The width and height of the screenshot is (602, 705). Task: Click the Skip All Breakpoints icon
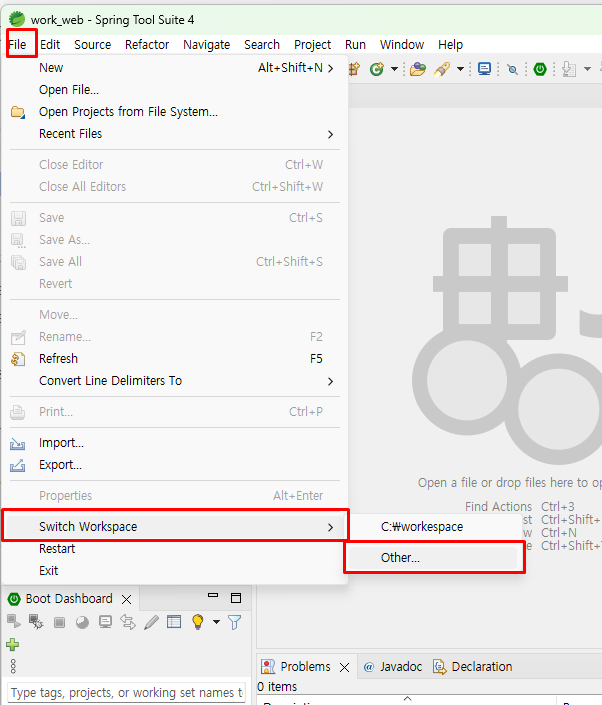[x=512, y=69]
